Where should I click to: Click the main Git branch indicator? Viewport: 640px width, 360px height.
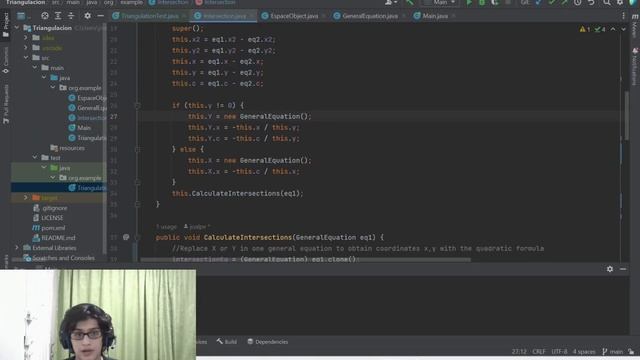tap(613, 351)
